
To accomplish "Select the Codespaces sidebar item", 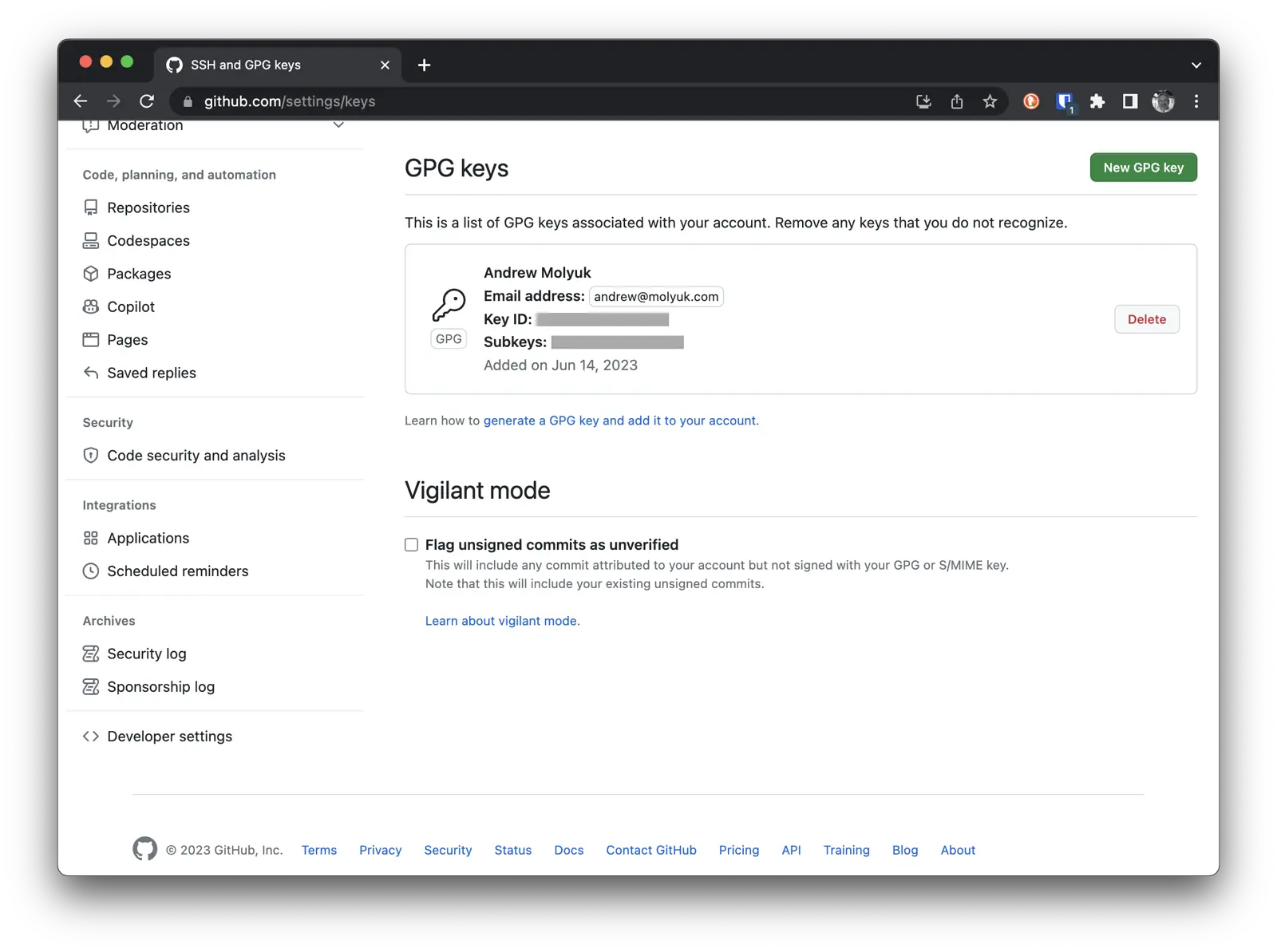I will pyautogui.click(x=148, y=240).
